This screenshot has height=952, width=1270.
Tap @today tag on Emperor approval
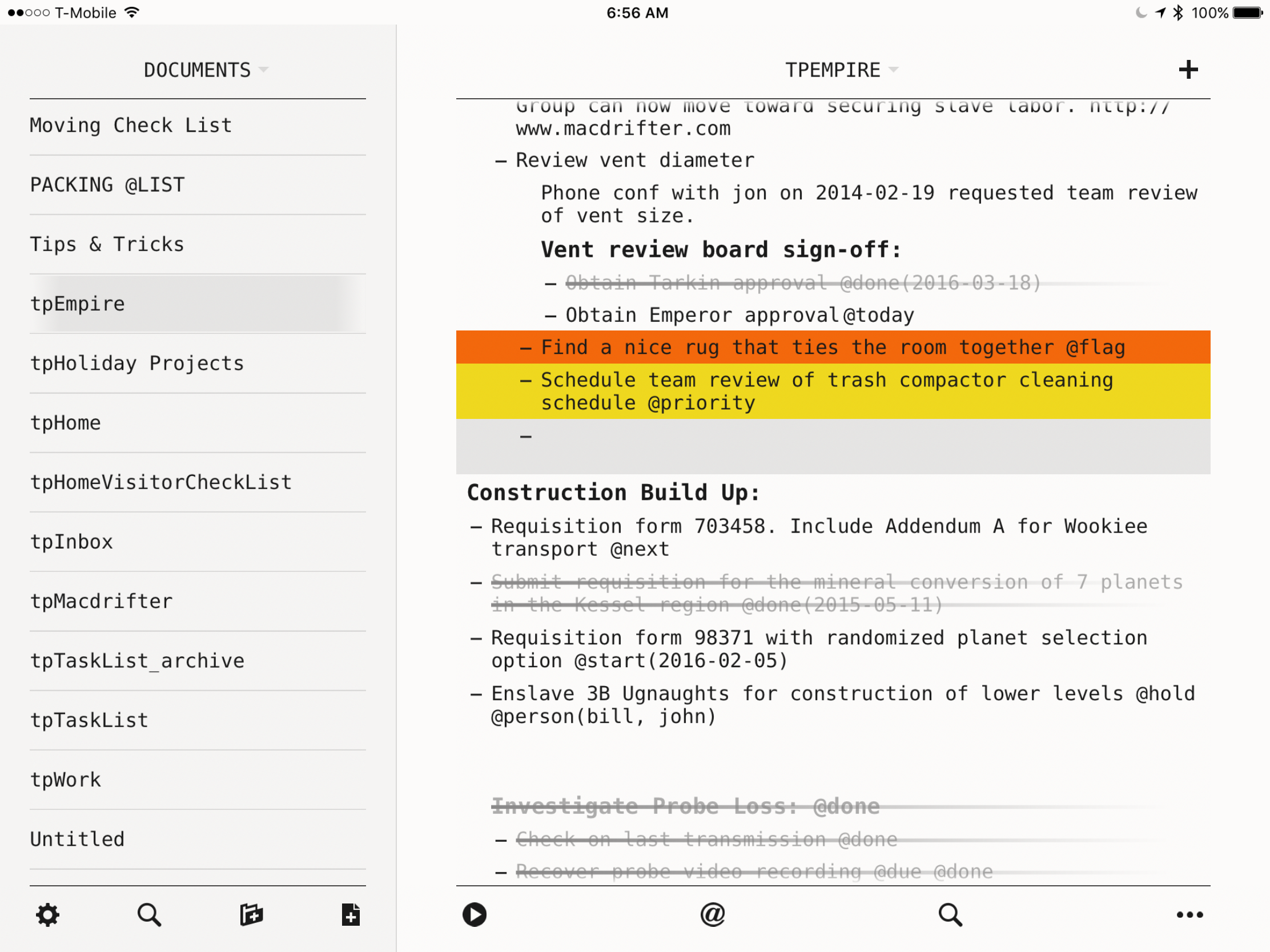tap(878, 316)
